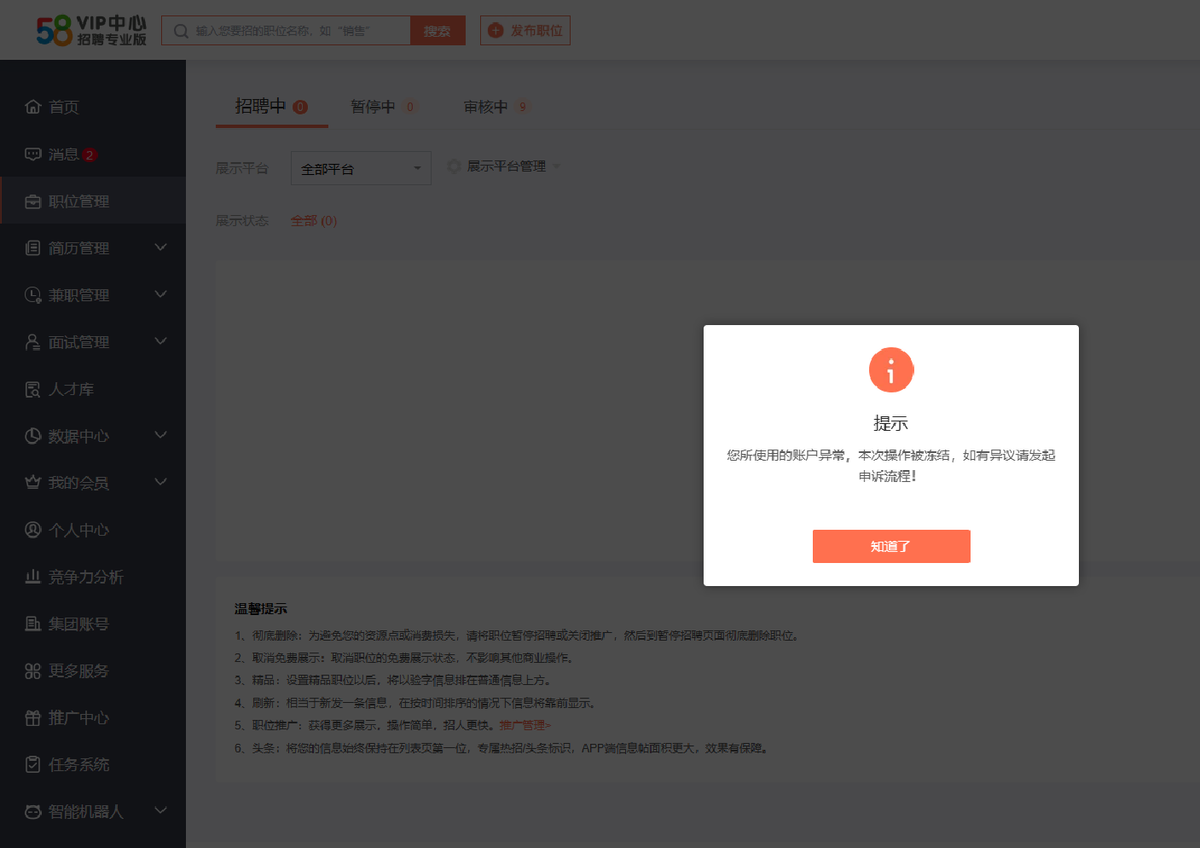Screen dimensions: 1200x848
Task: Click the 智能机器人 robot icon
Action: pos(33,812)
